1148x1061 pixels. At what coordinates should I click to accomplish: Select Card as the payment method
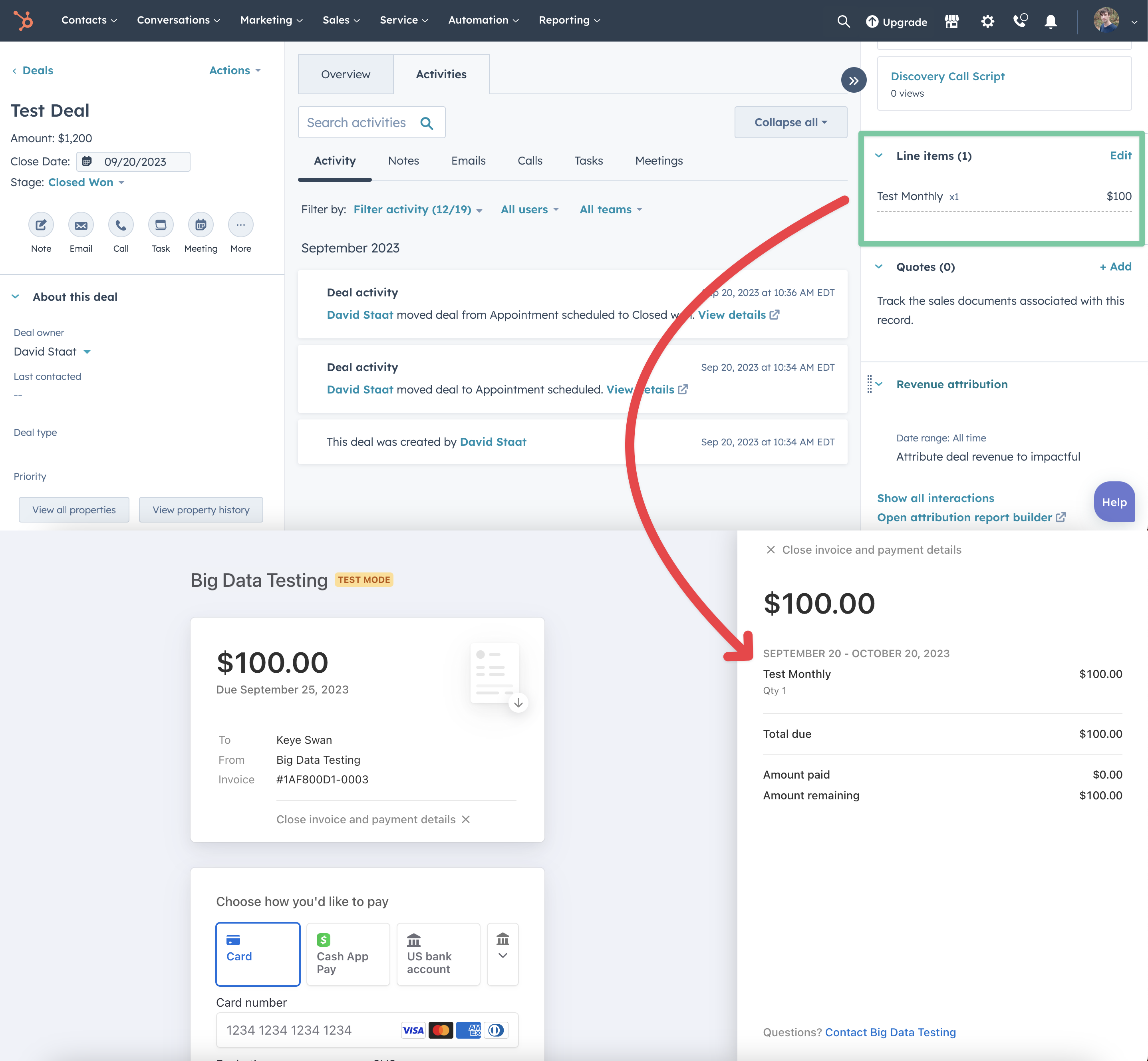pos(258,954)
